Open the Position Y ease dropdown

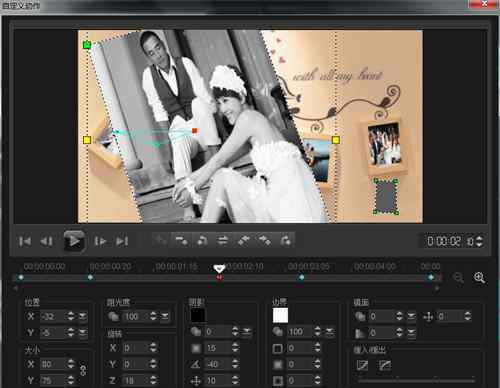tap(83, 332)
